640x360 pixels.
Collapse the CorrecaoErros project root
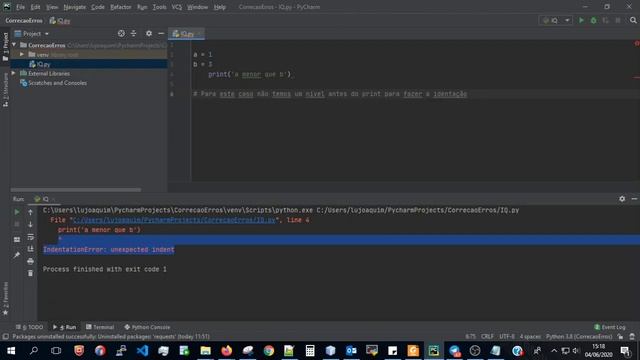[x=14, y=45]
